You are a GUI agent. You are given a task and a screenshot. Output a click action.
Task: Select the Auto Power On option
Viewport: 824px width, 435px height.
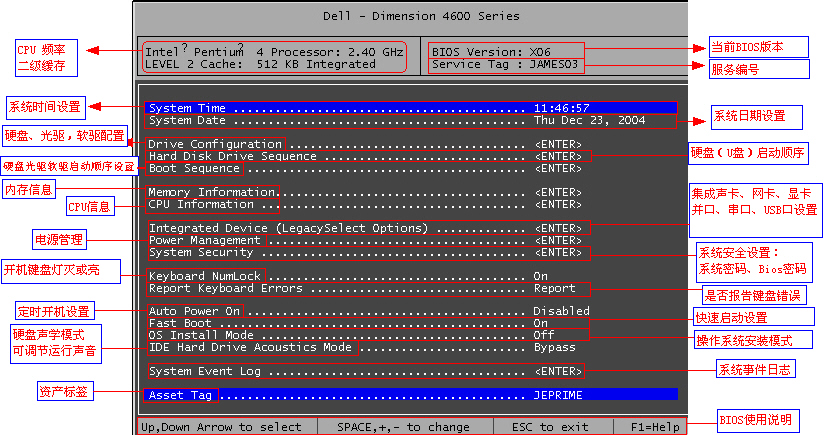click(x=195, y=311)
